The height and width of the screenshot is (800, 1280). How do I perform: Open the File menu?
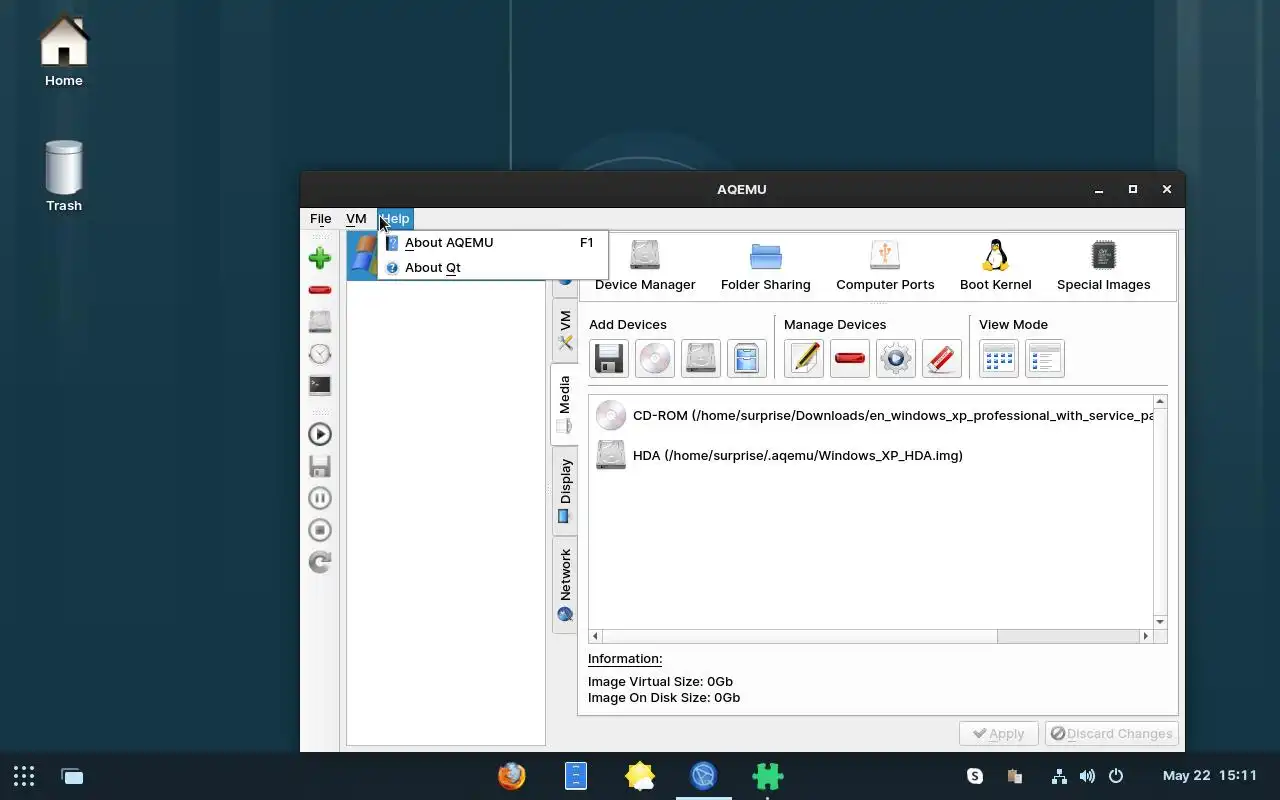click(320, 218)
